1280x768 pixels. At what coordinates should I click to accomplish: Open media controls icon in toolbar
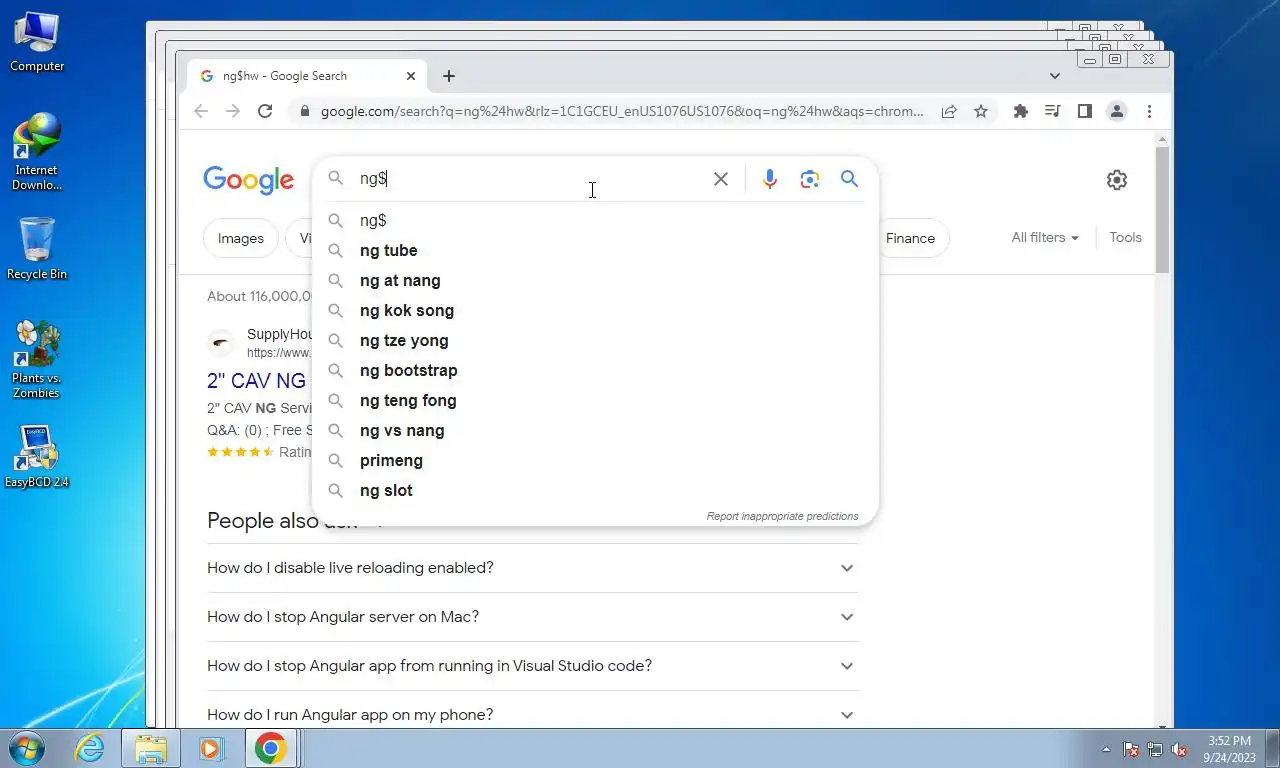click(x=1052, y=111)
